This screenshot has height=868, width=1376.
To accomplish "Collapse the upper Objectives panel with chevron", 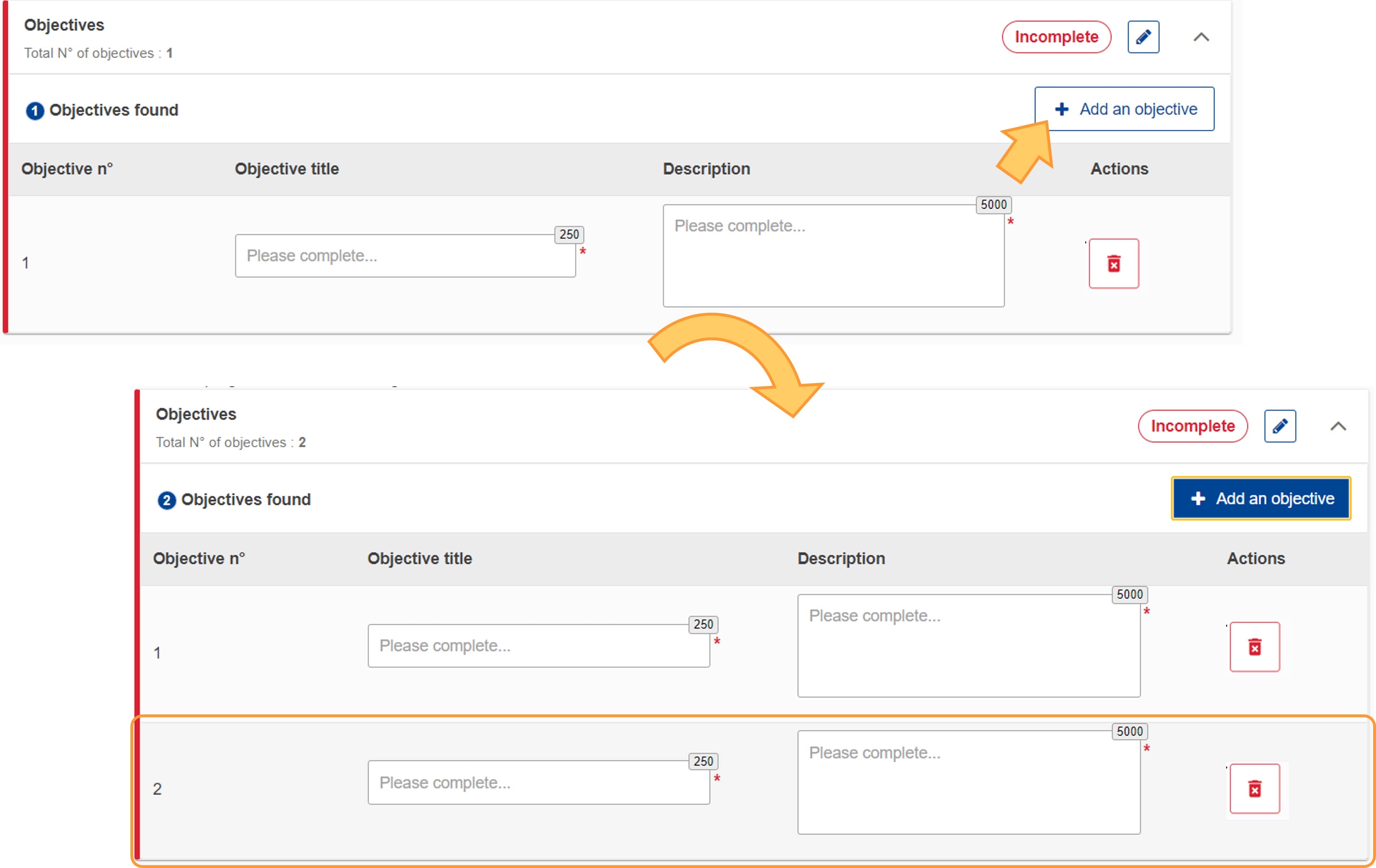I will pyautogui.click(x=1201, y=37).
